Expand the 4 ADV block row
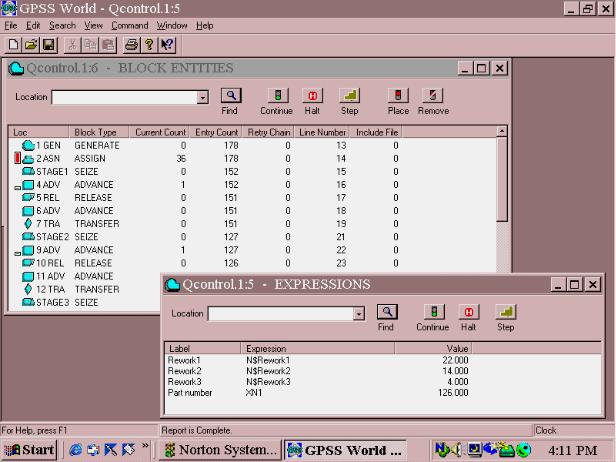This screenshot has height=462, width=616. click(x=17, y=188)
